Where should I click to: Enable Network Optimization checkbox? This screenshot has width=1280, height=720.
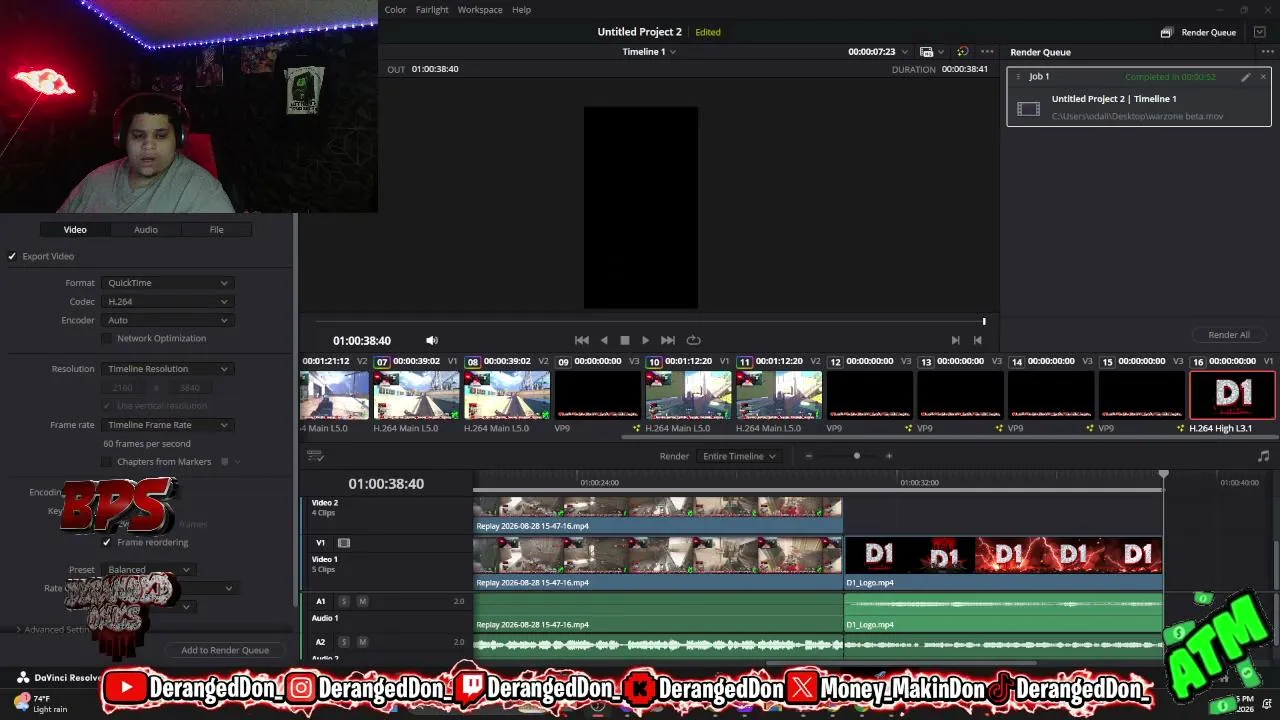[x=107, y=338]
